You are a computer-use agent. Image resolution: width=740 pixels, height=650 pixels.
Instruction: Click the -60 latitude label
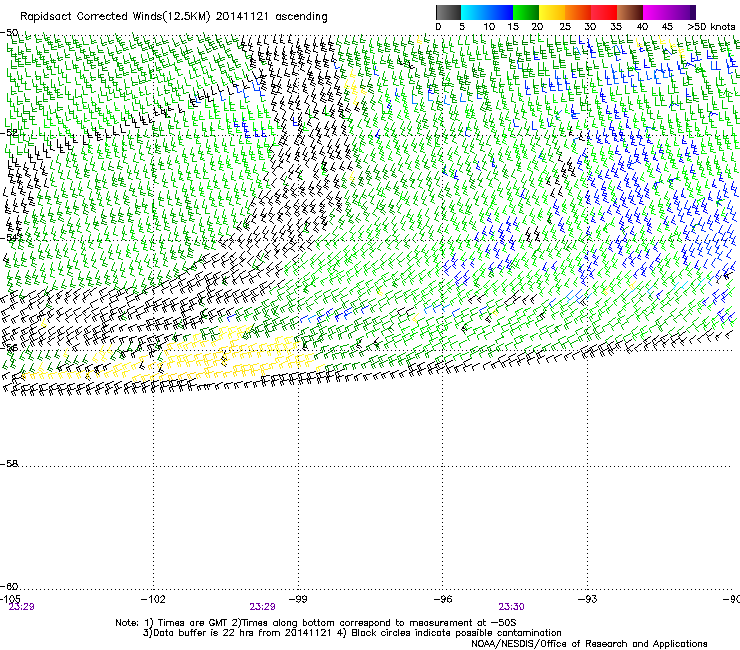click(x=9, y=586)
